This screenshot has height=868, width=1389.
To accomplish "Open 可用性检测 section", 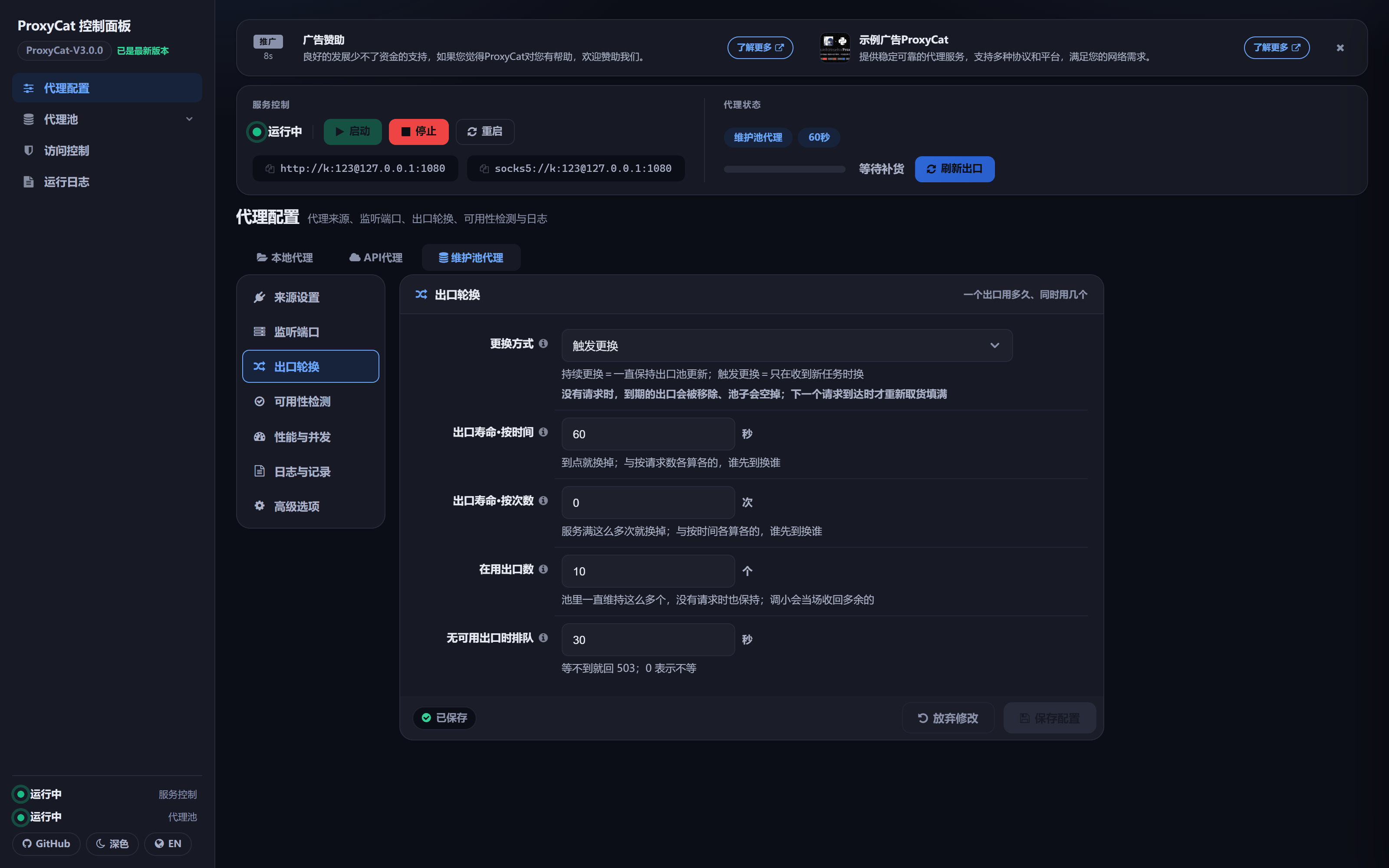I will [310, 401].
